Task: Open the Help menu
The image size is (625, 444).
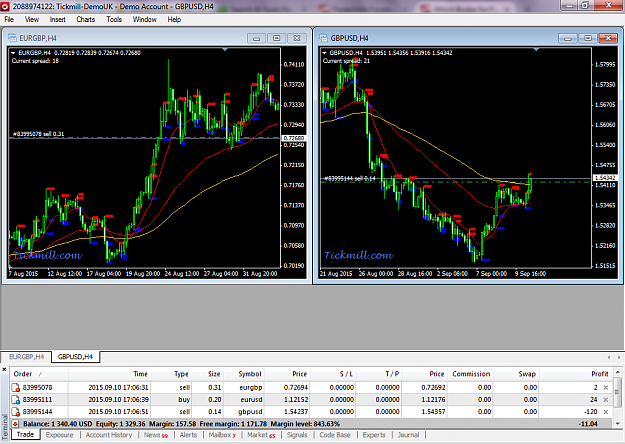Action: coord(174,20)
